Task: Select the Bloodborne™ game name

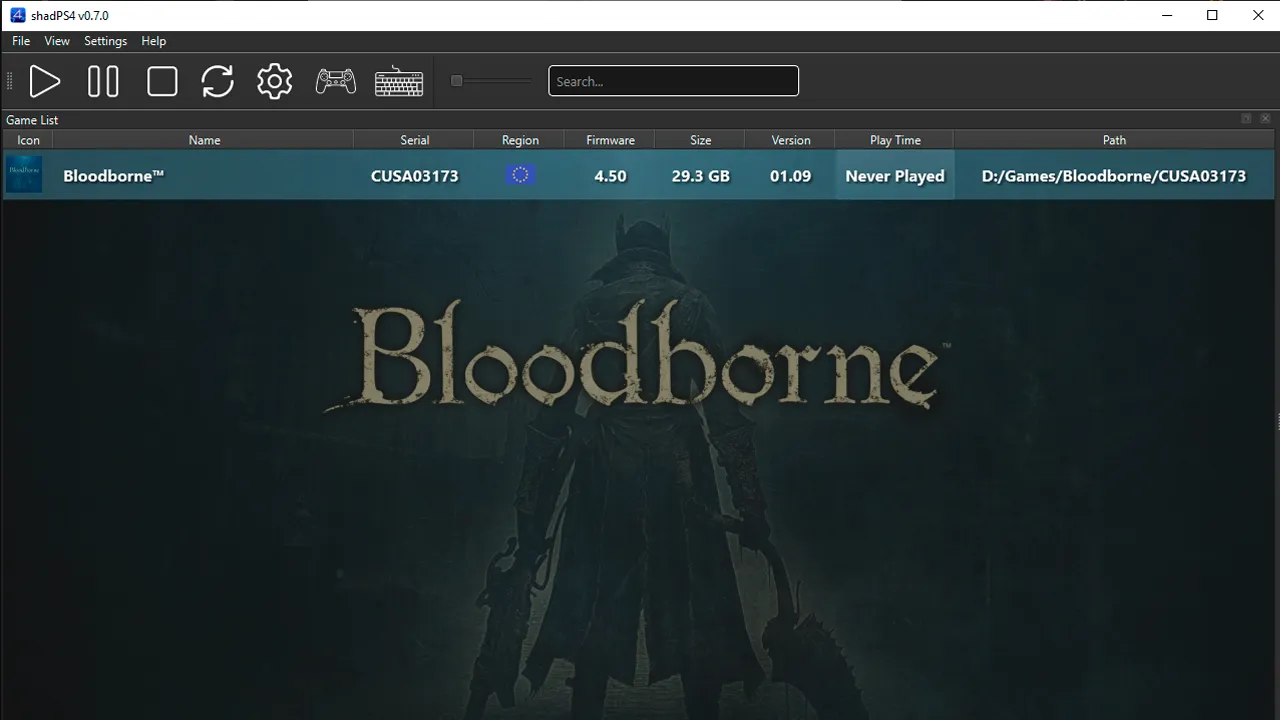Action: (113, 176)
